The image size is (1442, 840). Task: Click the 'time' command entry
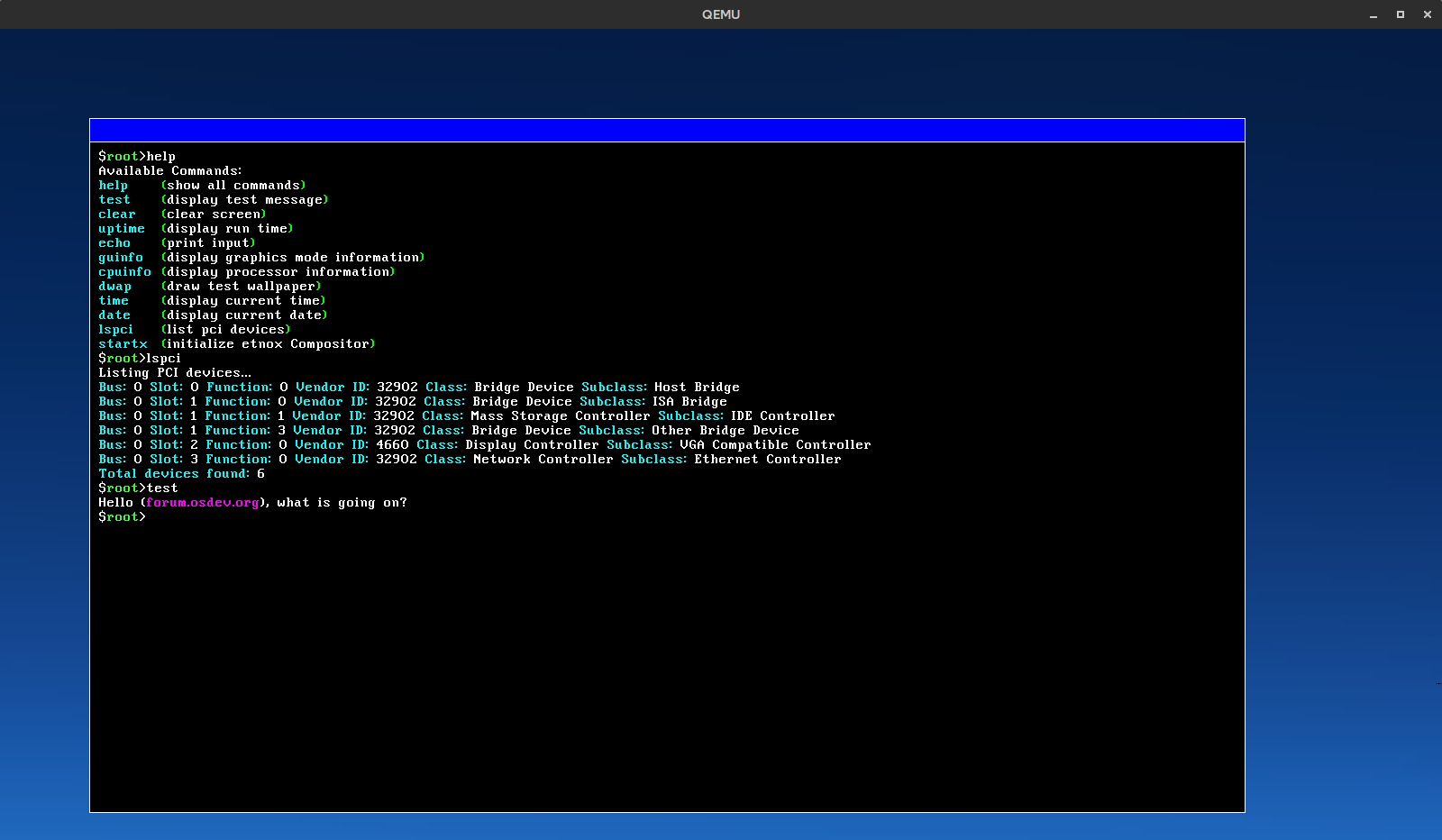(114, 301)
